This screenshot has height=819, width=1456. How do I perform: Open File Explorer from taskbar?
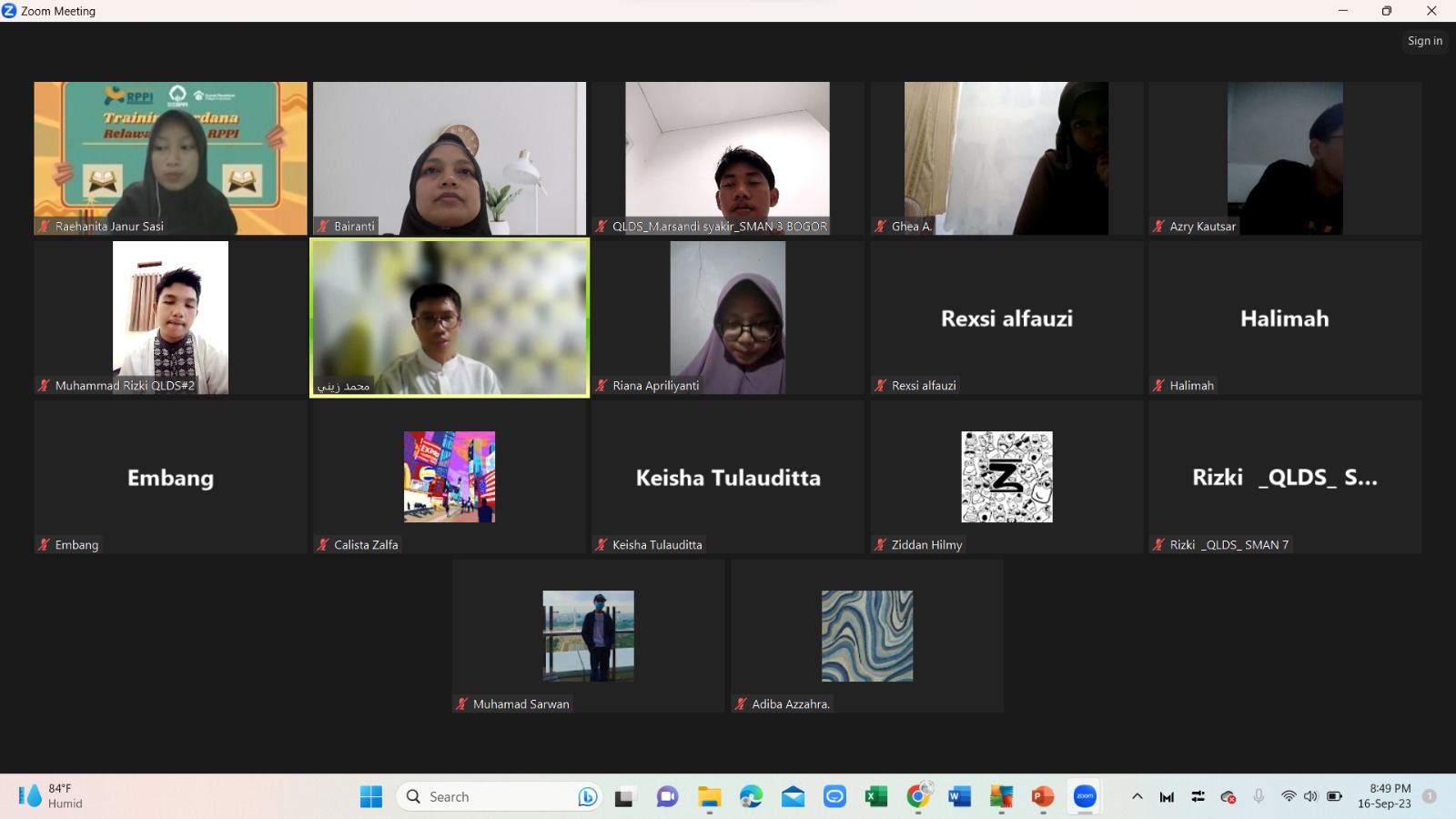coord(709,796)
